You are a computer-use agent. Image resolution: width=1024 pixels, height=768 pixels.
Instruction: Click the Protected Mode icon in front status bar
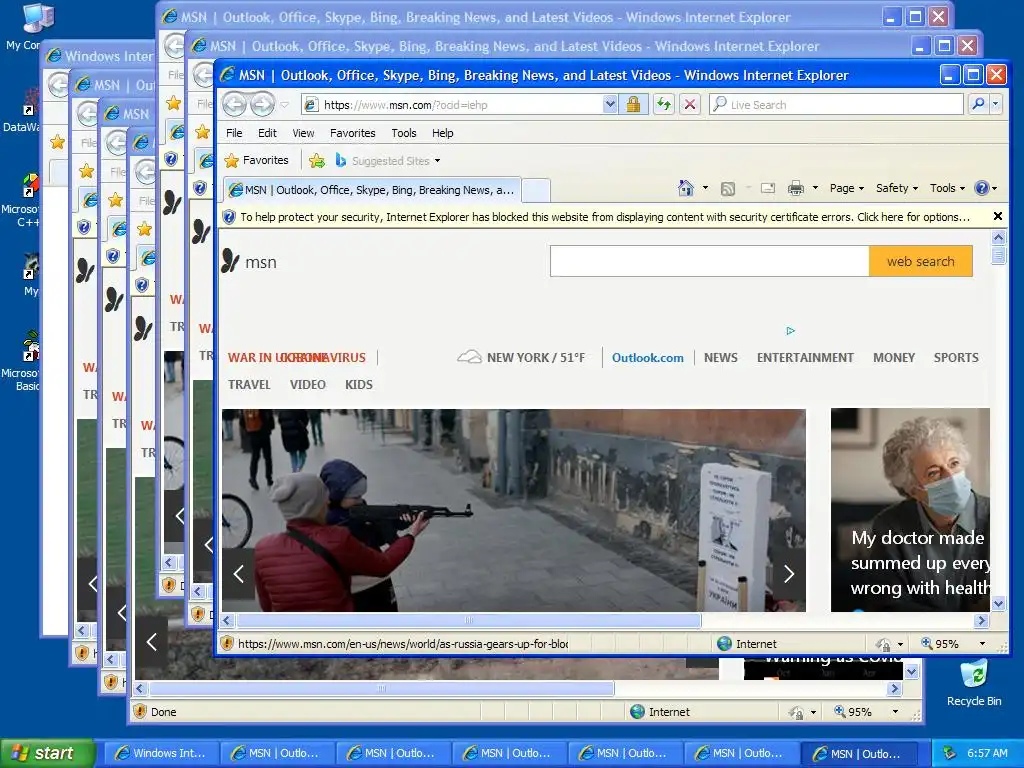point(883,645)
